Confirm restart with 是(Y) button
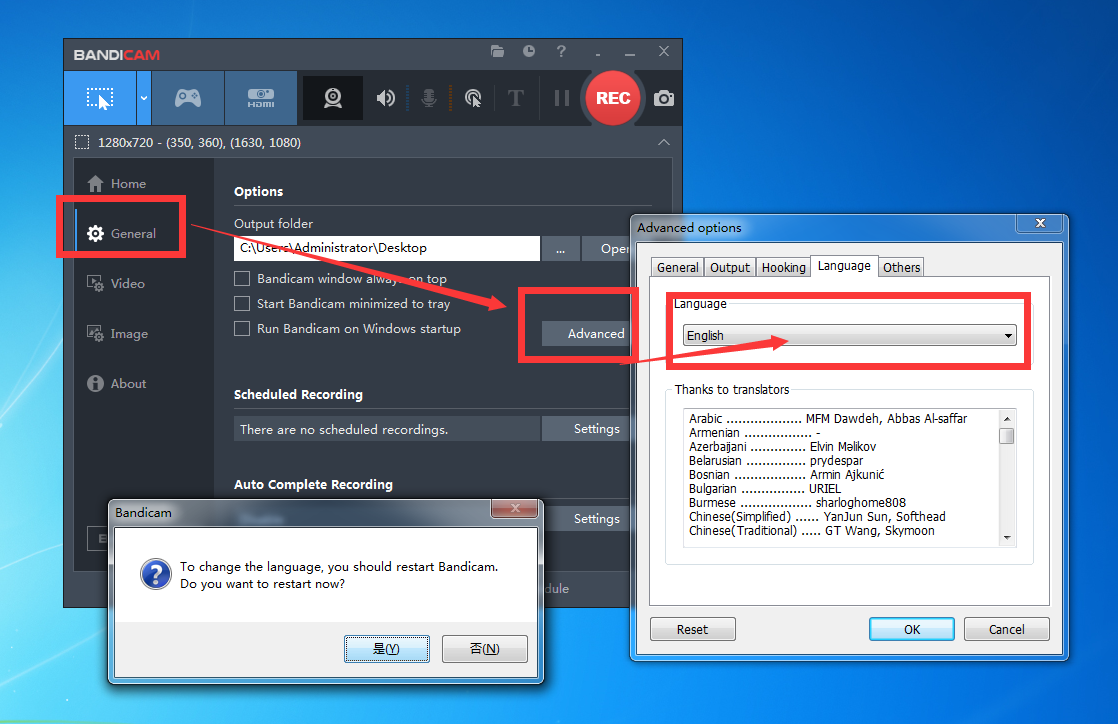 click(386, 649)
